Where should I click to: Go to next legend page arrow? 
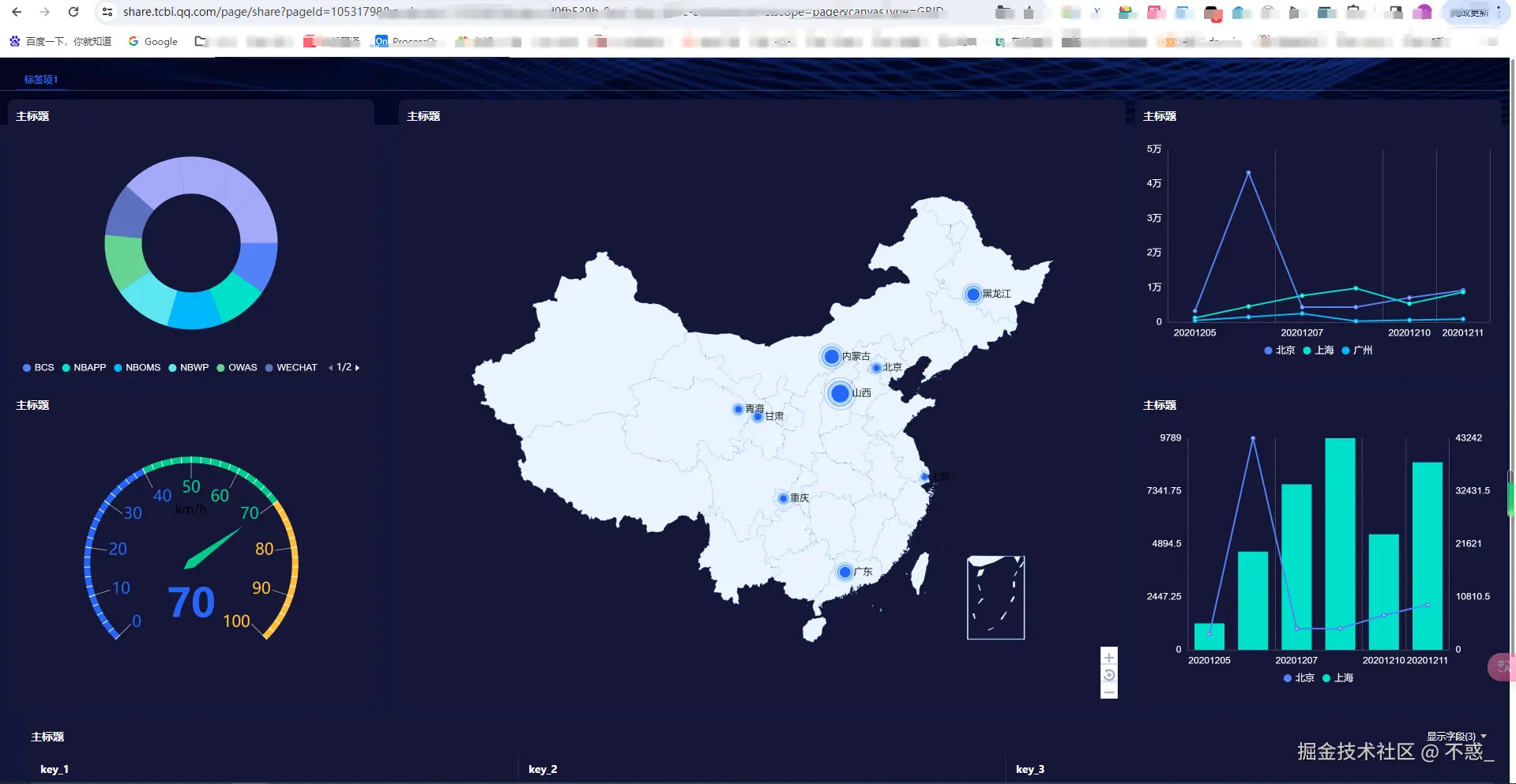pos(357,368)
